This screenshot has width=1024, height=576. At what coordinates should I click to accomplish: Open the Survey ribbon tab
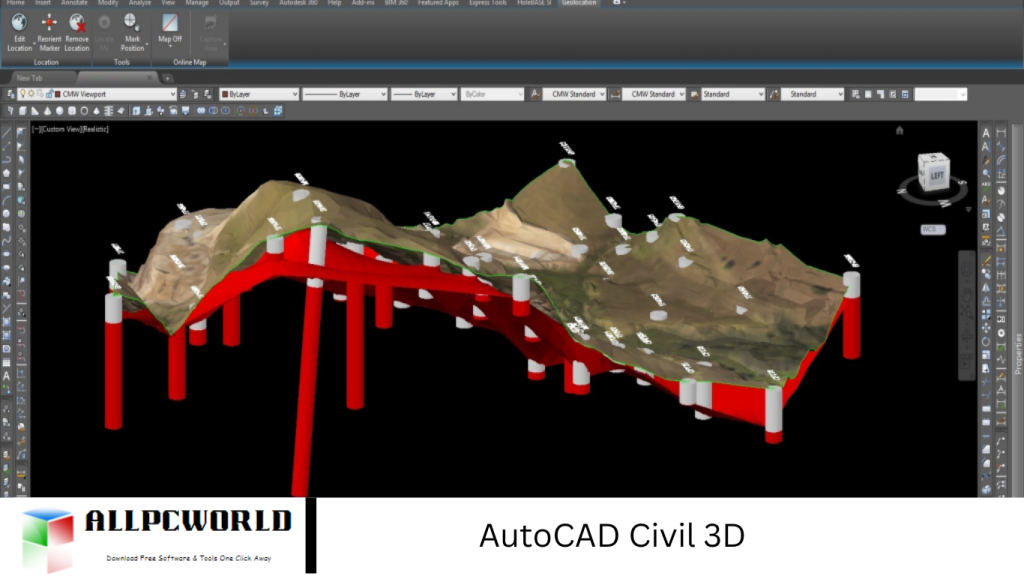click(259, 3)
